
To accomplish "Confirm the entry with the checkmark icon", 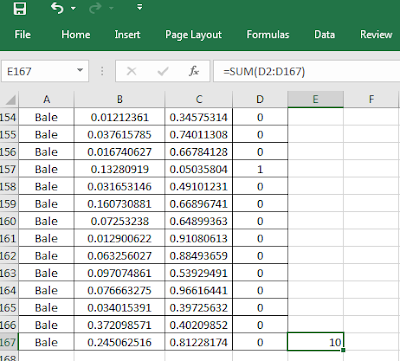I will 163,71.
